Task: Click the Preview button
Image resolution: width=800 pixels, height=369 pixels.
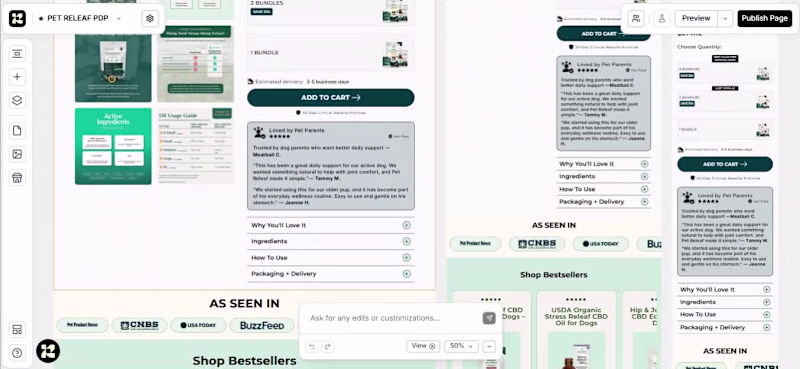Action: pos(696,18)
